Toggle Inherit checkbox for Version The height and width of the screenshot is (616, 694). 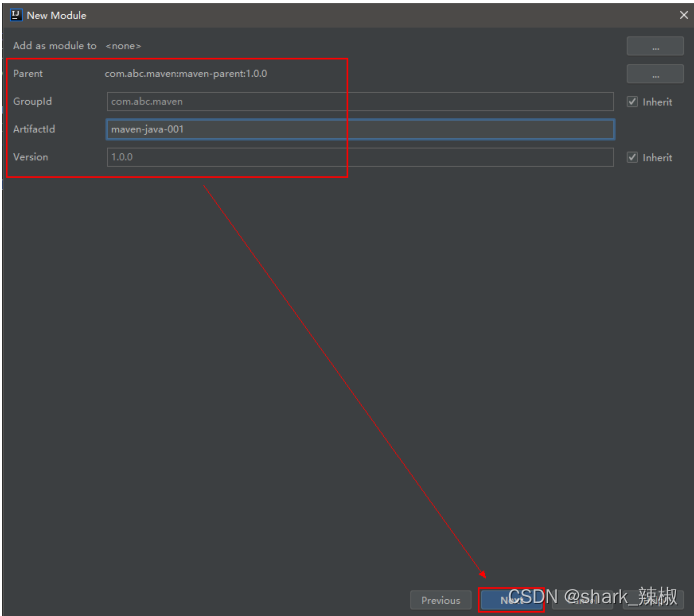pyautogui.click(x=632, y=158)
